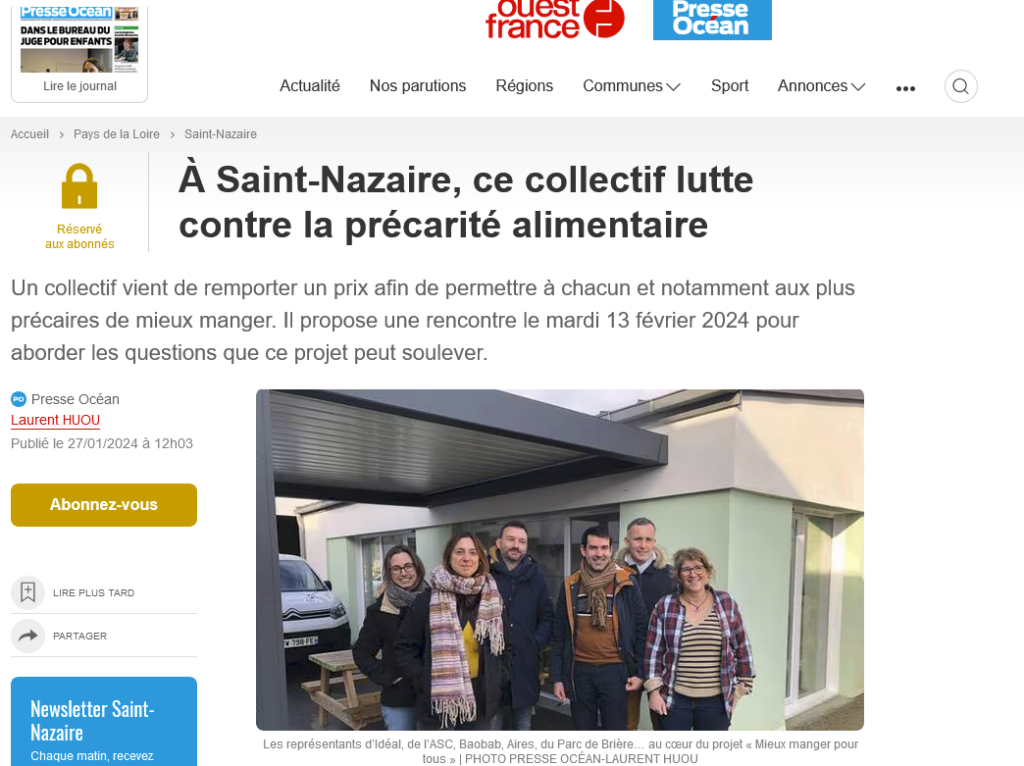Image resolution: width=1024 pixels, height=766 pixels.
Task: Click the Accueil breadcrumb link
Action: tap(29, 134)
